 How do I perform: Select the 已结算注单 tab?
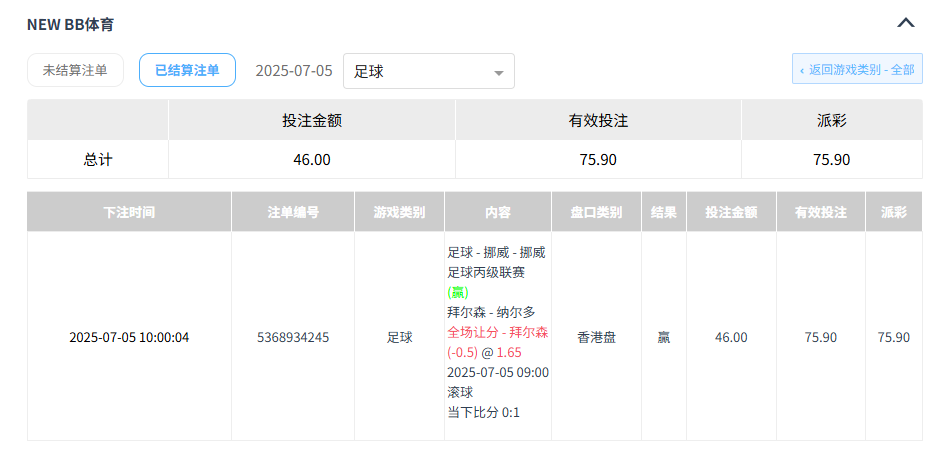pos(187,71)
